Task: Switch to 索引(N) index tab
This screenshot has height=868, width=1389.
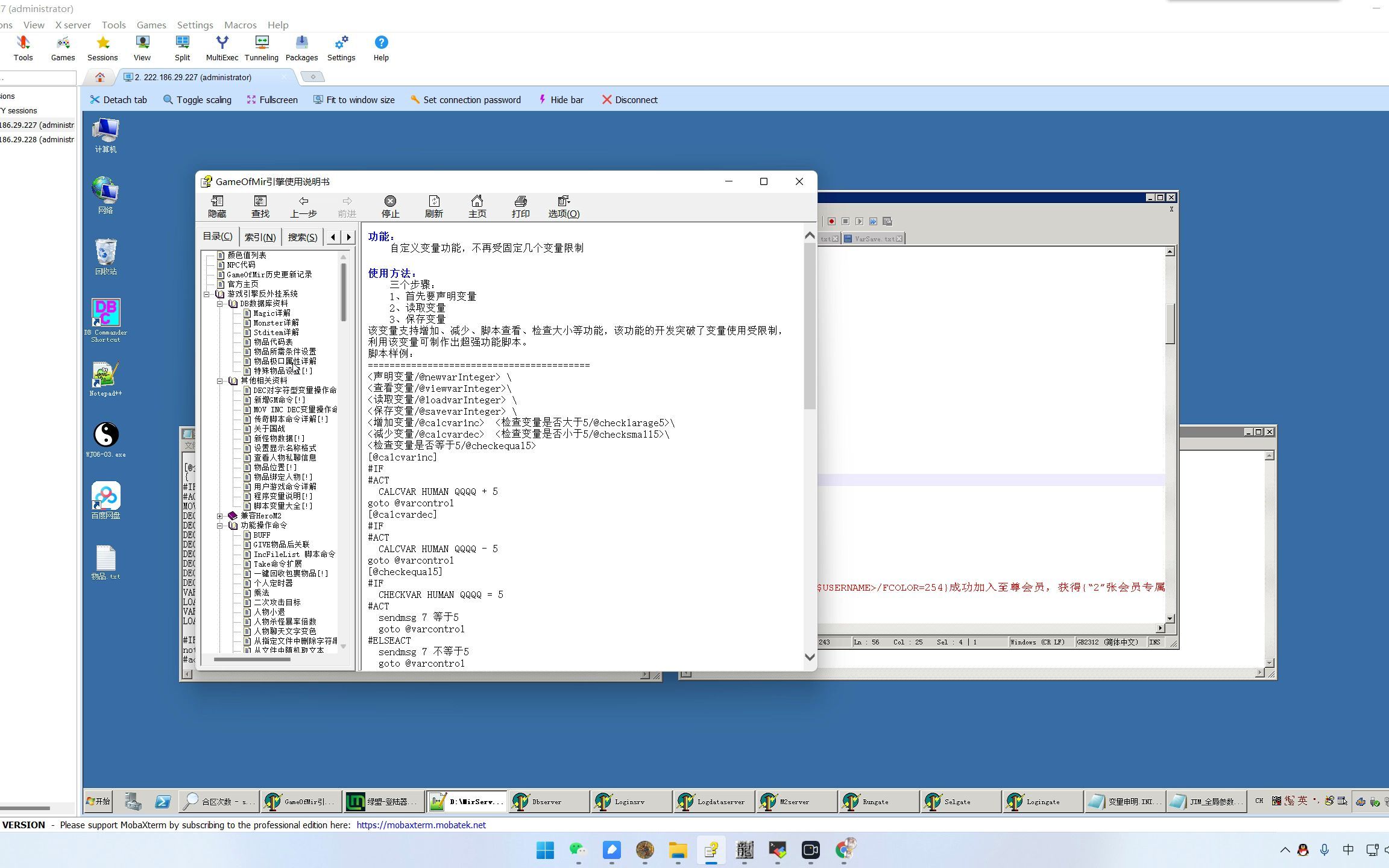Action: (260, 237)
